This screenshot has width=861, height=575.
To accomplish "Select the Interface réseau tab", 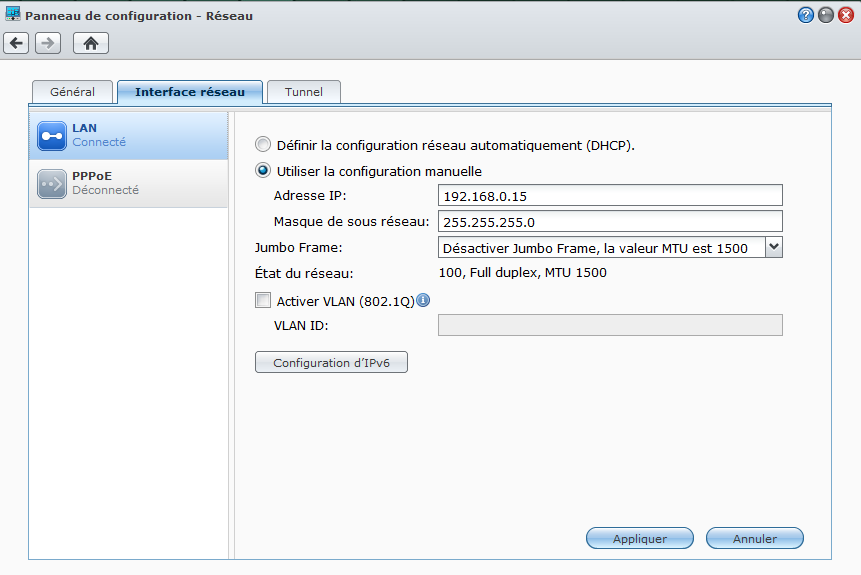I will (190, 92).
